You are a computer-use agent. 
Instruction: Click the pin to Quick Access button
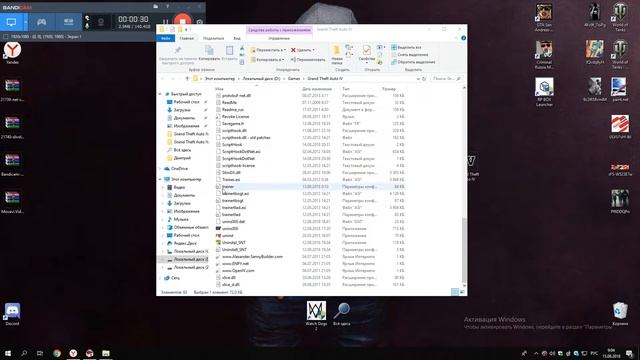click(x=178, y=55)
